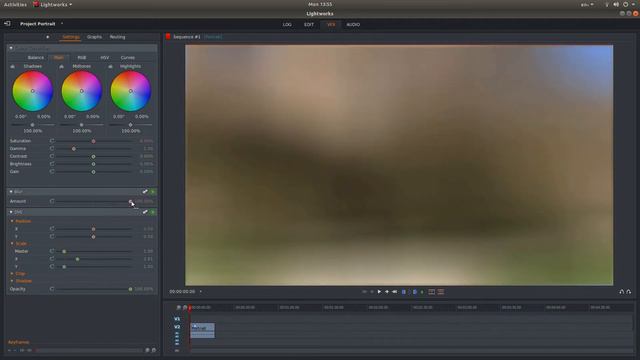
Task: Reset the Highlights wheel with its home icon
Action: [110, 66]
